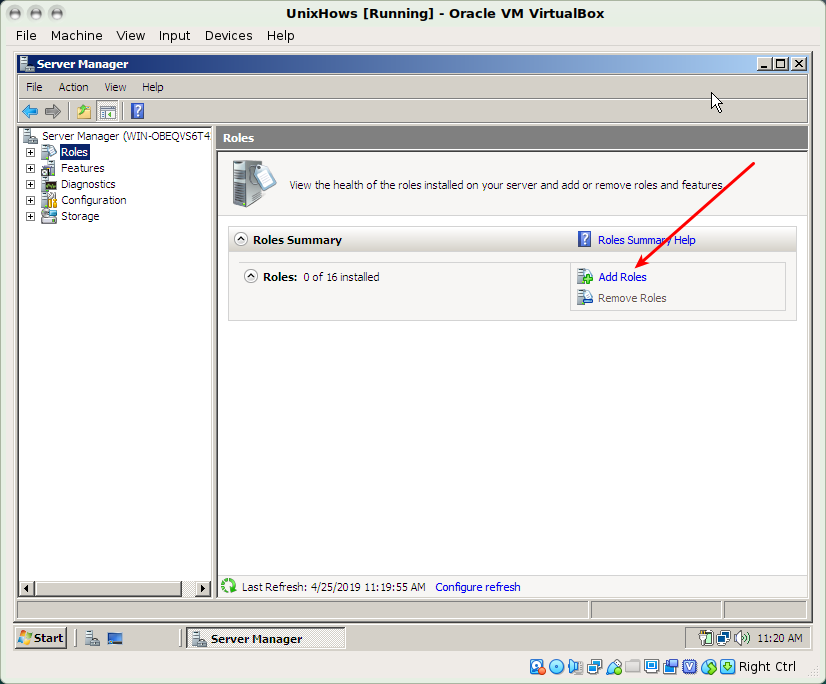Click the tree pane's left scroll arrow
This screenshot has width=826, height=684.
click(27, 588)
